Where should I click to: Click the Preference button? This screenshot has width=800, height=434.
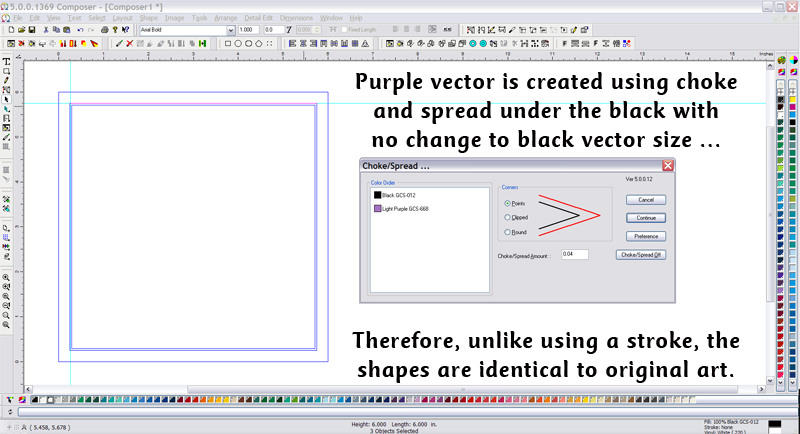[x=646, y=236]
